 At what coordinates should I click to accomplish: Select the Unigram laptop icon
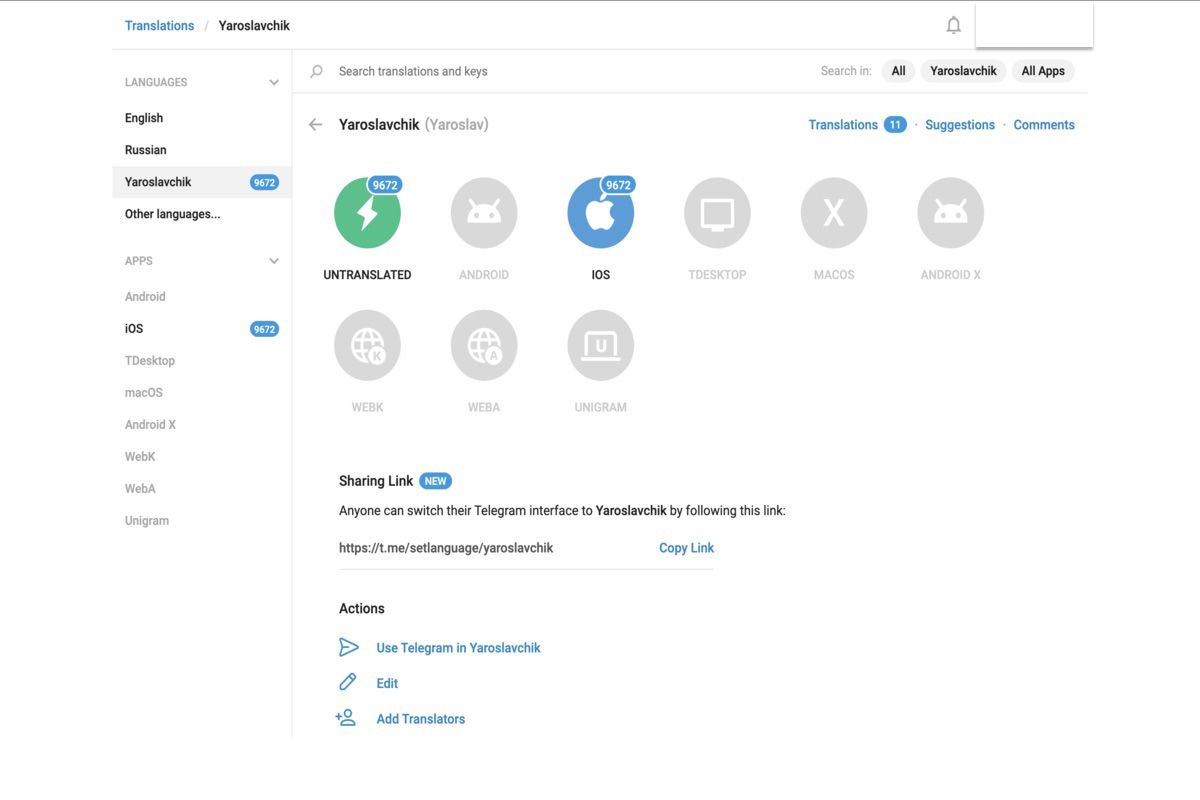click(600, 346)
